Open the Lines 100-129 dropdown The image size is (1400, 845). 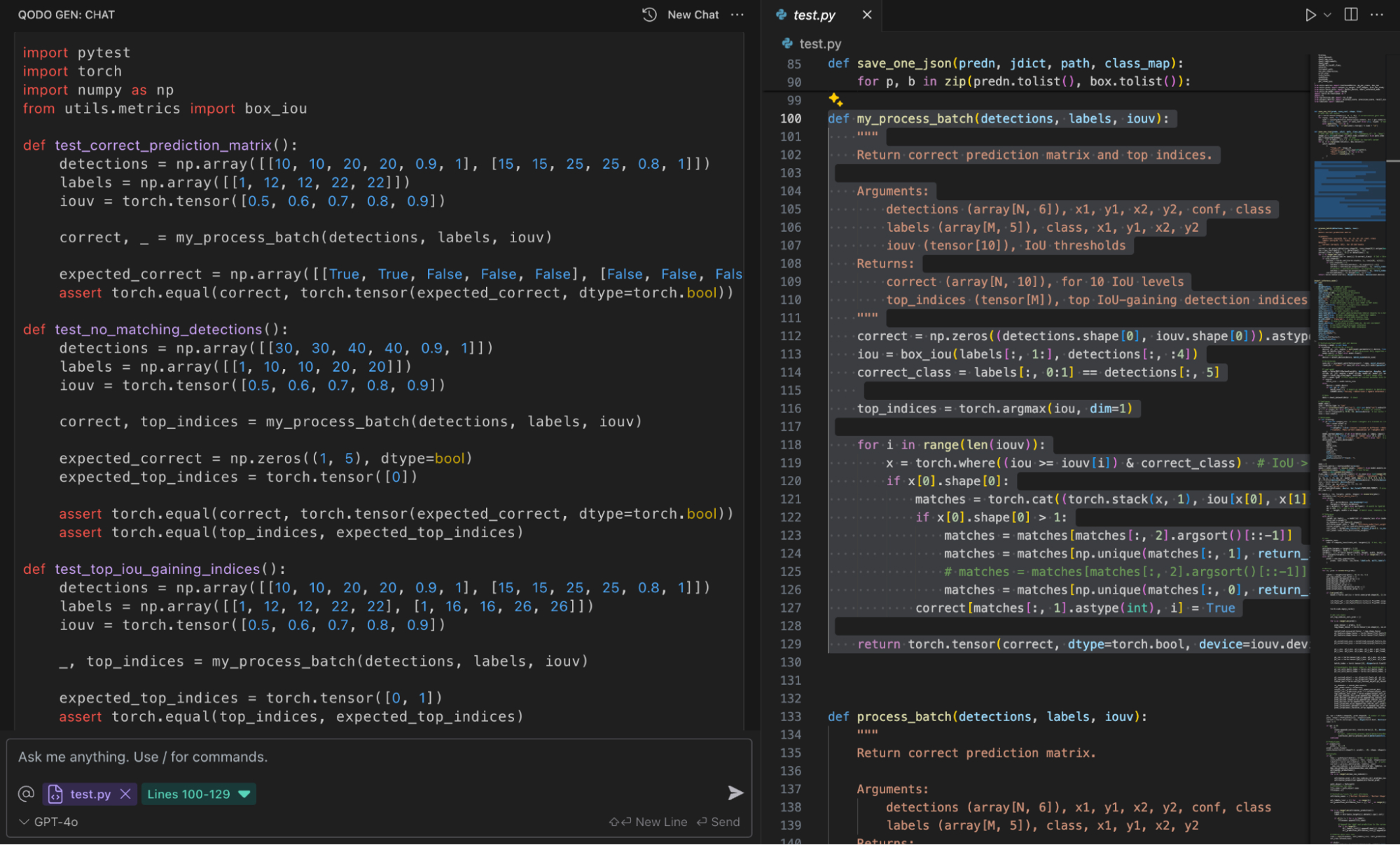[243, 794]
